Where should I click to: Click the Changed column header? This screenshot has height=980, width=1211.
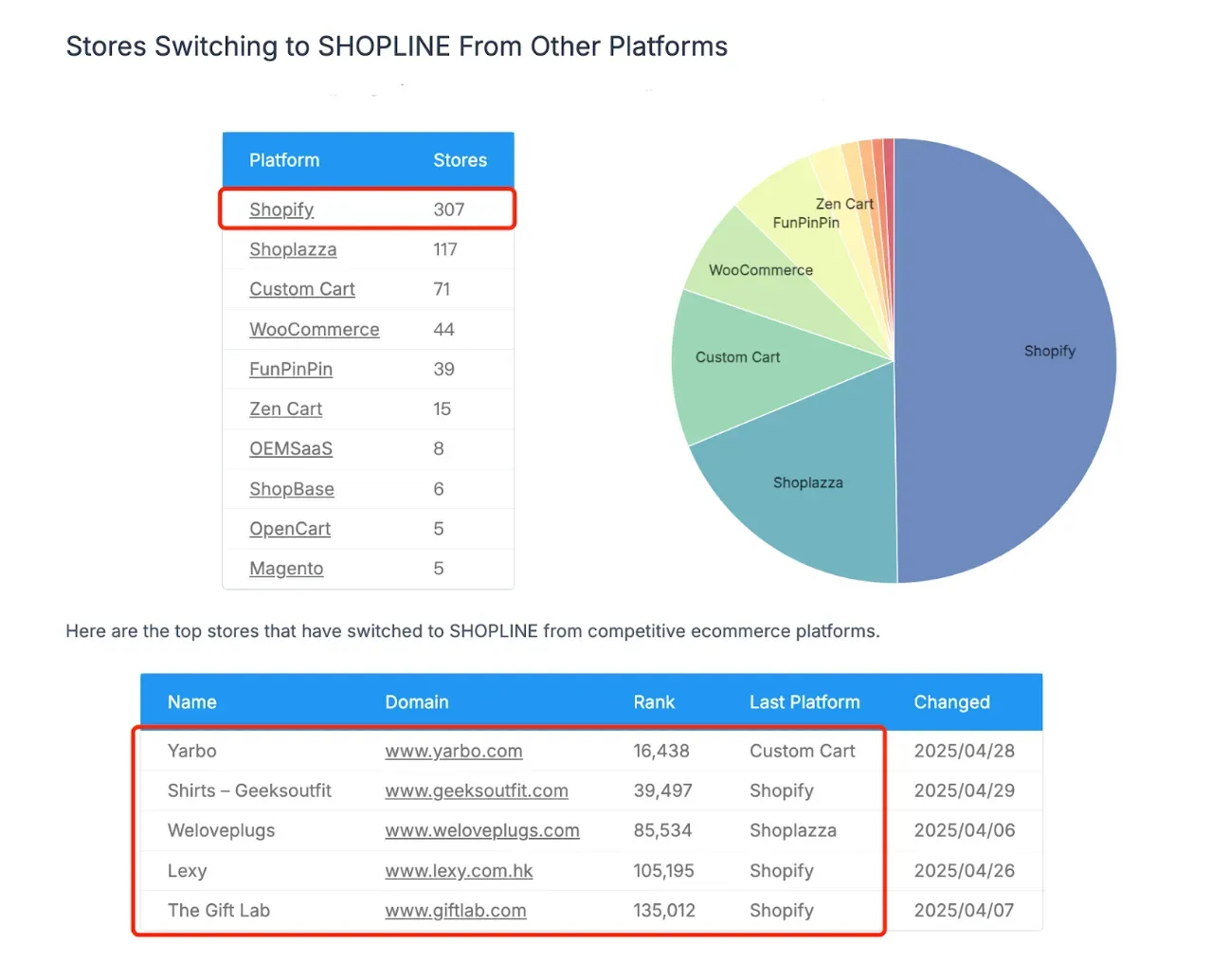tap(951, 702)
